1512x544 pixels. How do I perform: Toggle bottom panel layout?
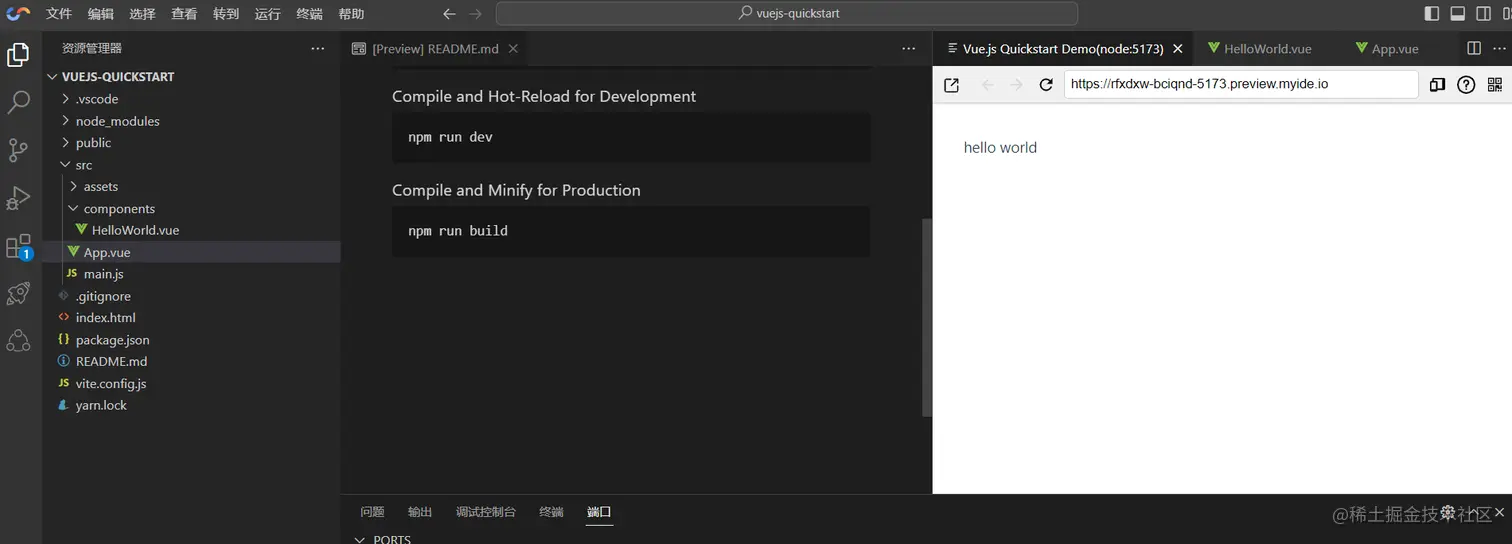click(1458, 14)
